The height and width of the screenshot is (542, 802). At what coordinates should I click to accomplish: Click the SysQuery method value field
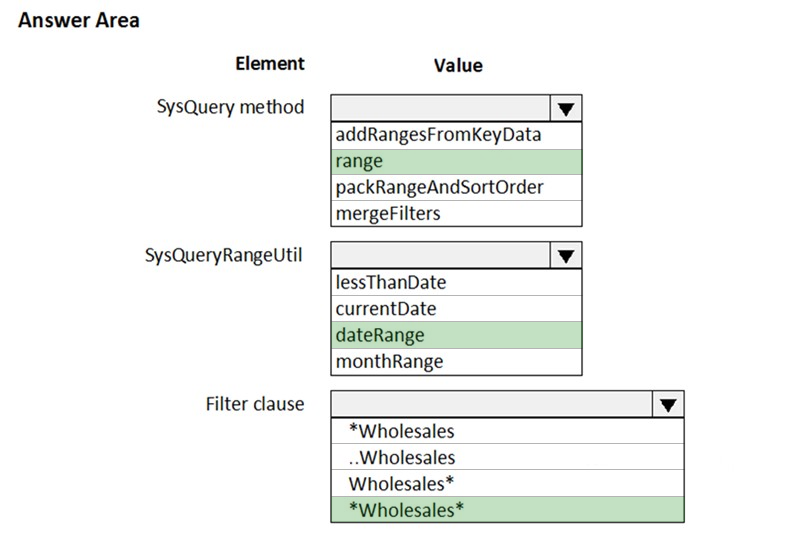(x=440, y=109)
